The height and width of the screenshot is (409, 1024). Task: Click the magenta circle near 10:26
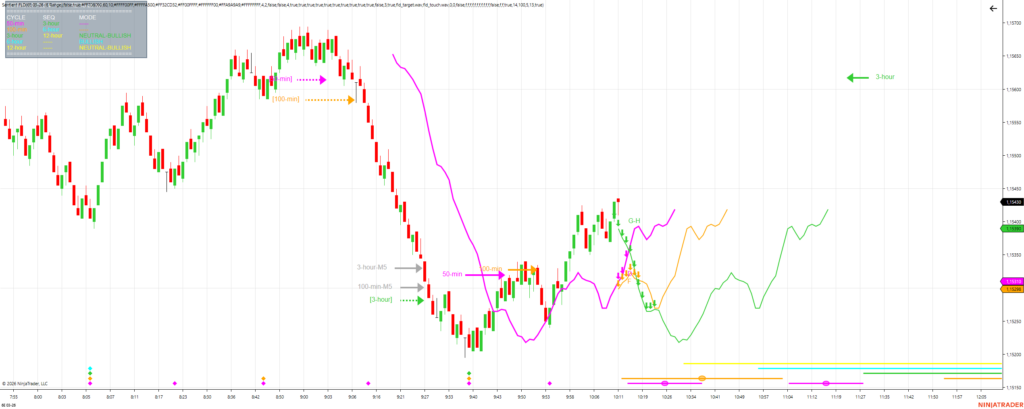pos(665,384)
